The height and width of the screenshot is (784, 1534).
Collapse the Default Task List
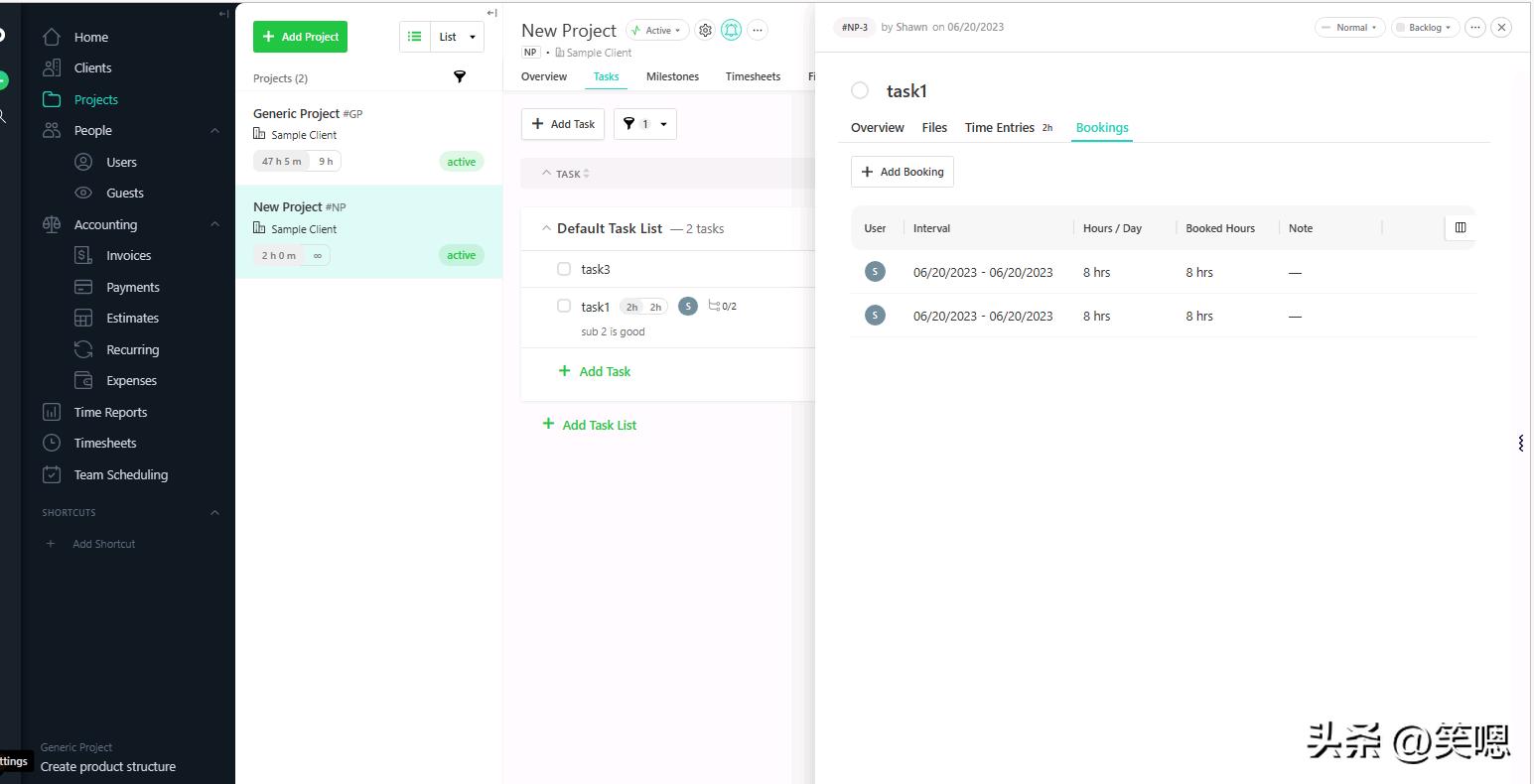(545, 229)
